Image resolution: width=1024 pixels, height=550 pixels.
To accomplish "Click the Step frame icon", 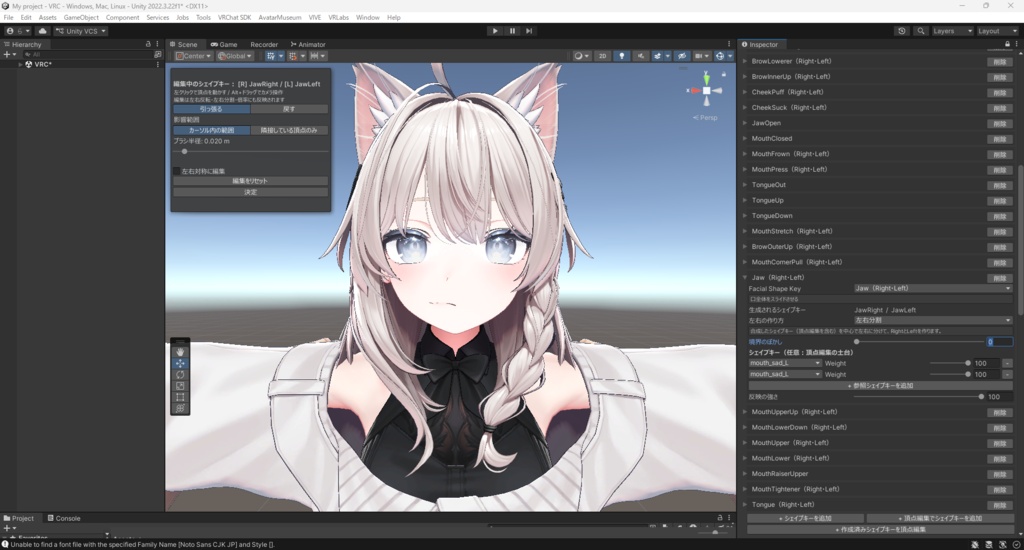I will point(529,31).
